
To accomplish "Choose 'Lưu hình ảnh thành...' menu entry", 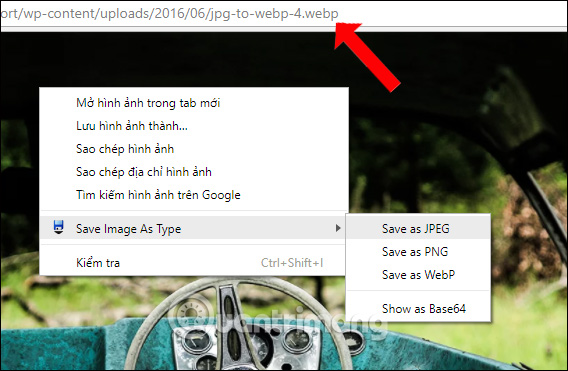I will (194, 126).
